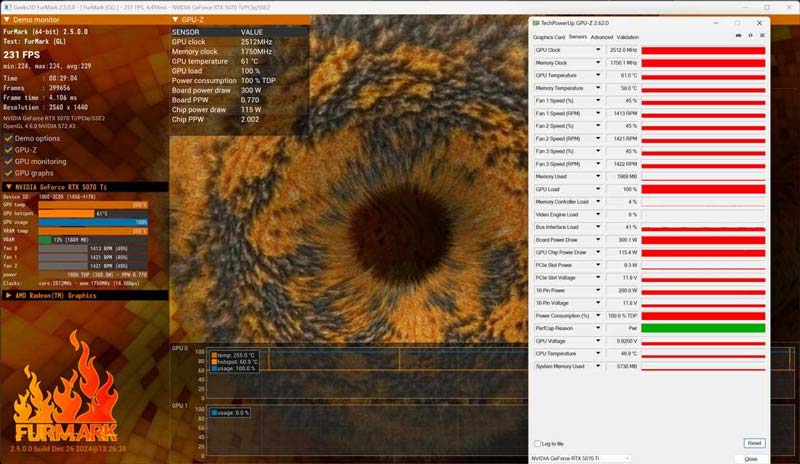Viewport: 800px width, 464px height.
Task: Open the GPU selector combo box at bottom
Action: [x=581, y=458]
